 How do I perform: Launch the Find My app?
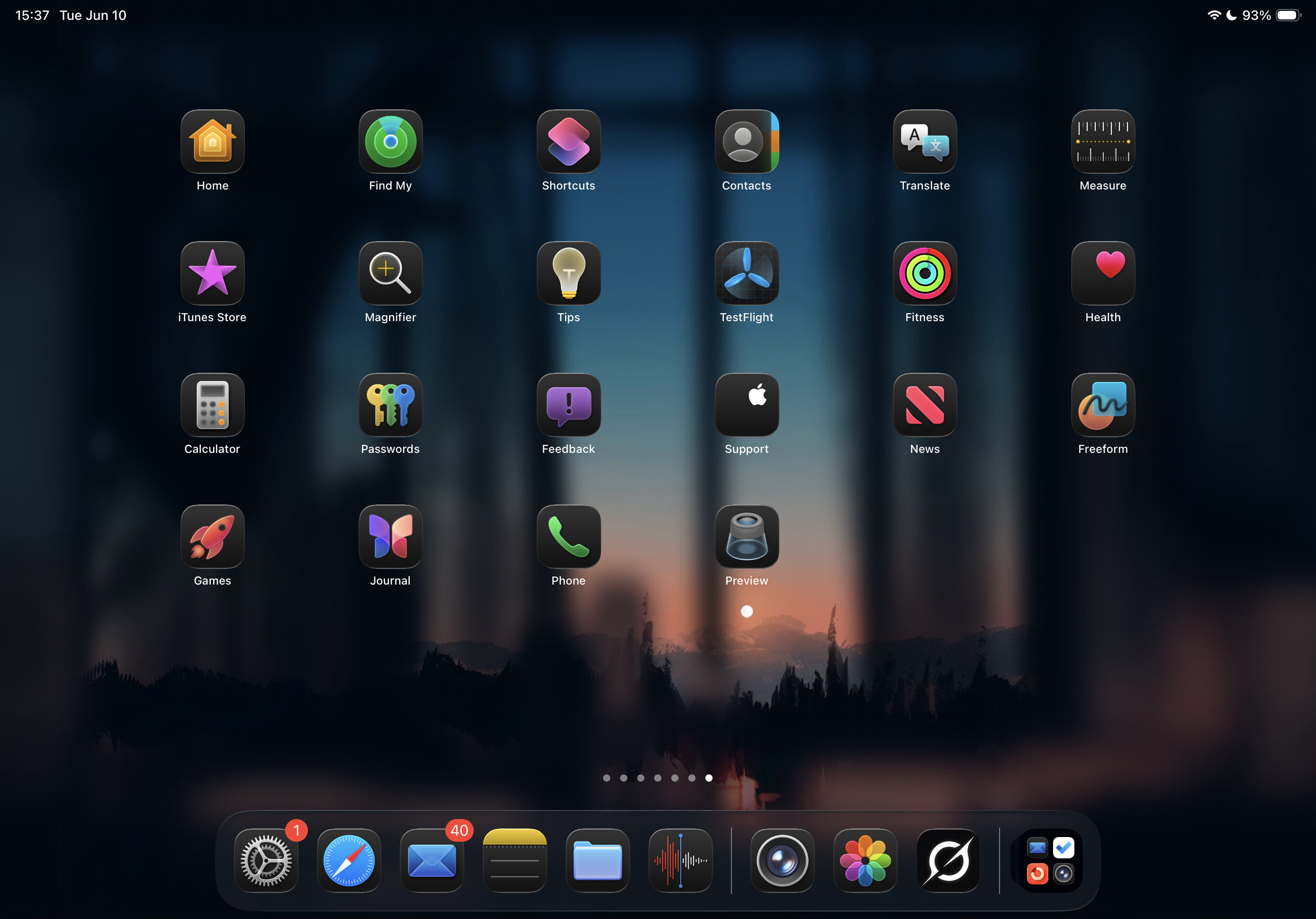390,142
